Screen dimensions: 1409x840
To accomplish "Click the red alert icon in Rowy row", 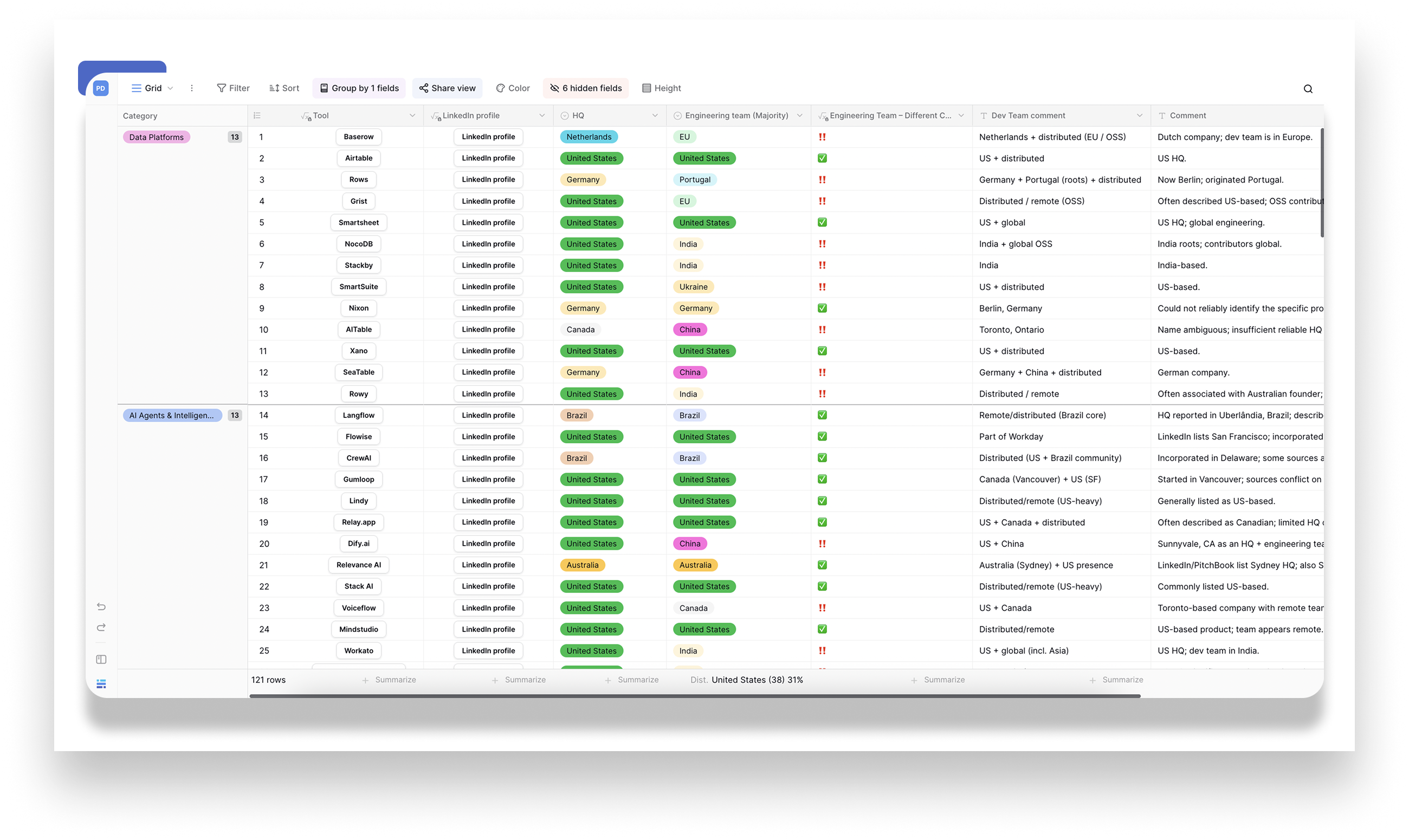I will click(x=822, y=394).
